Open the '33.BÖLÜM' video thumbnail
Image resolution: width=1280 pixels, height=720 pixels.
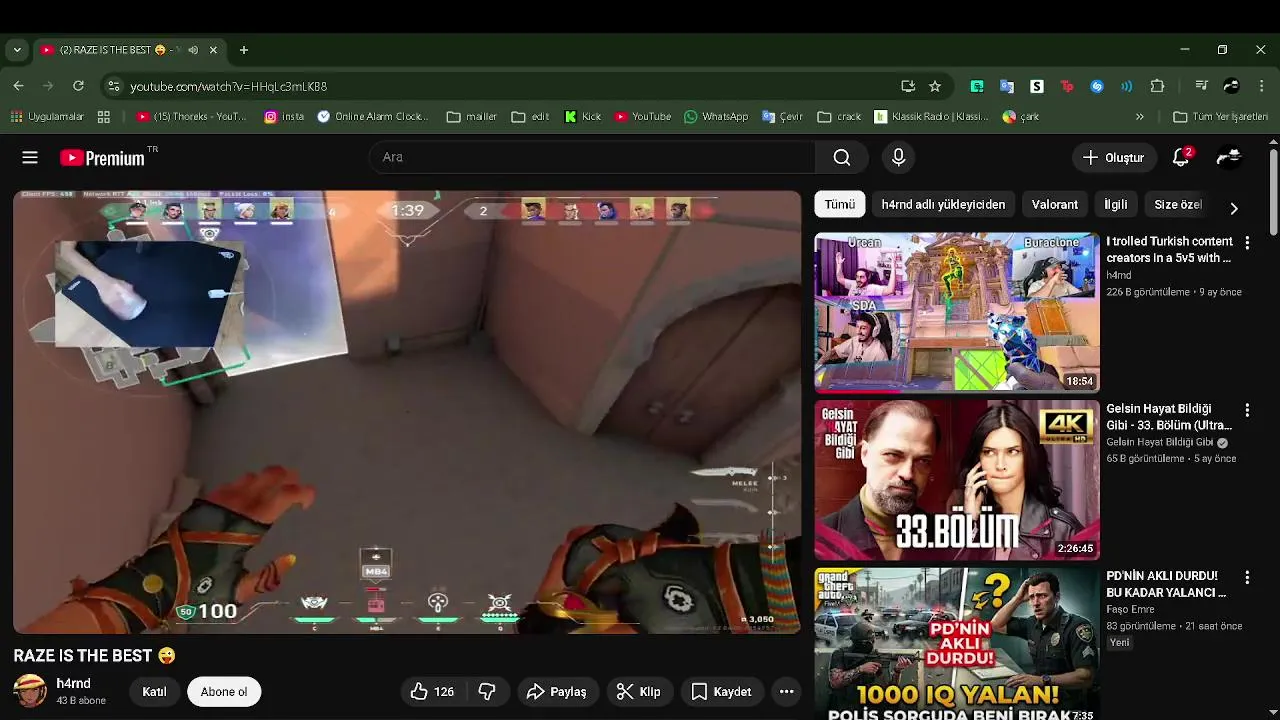point(957,480)
